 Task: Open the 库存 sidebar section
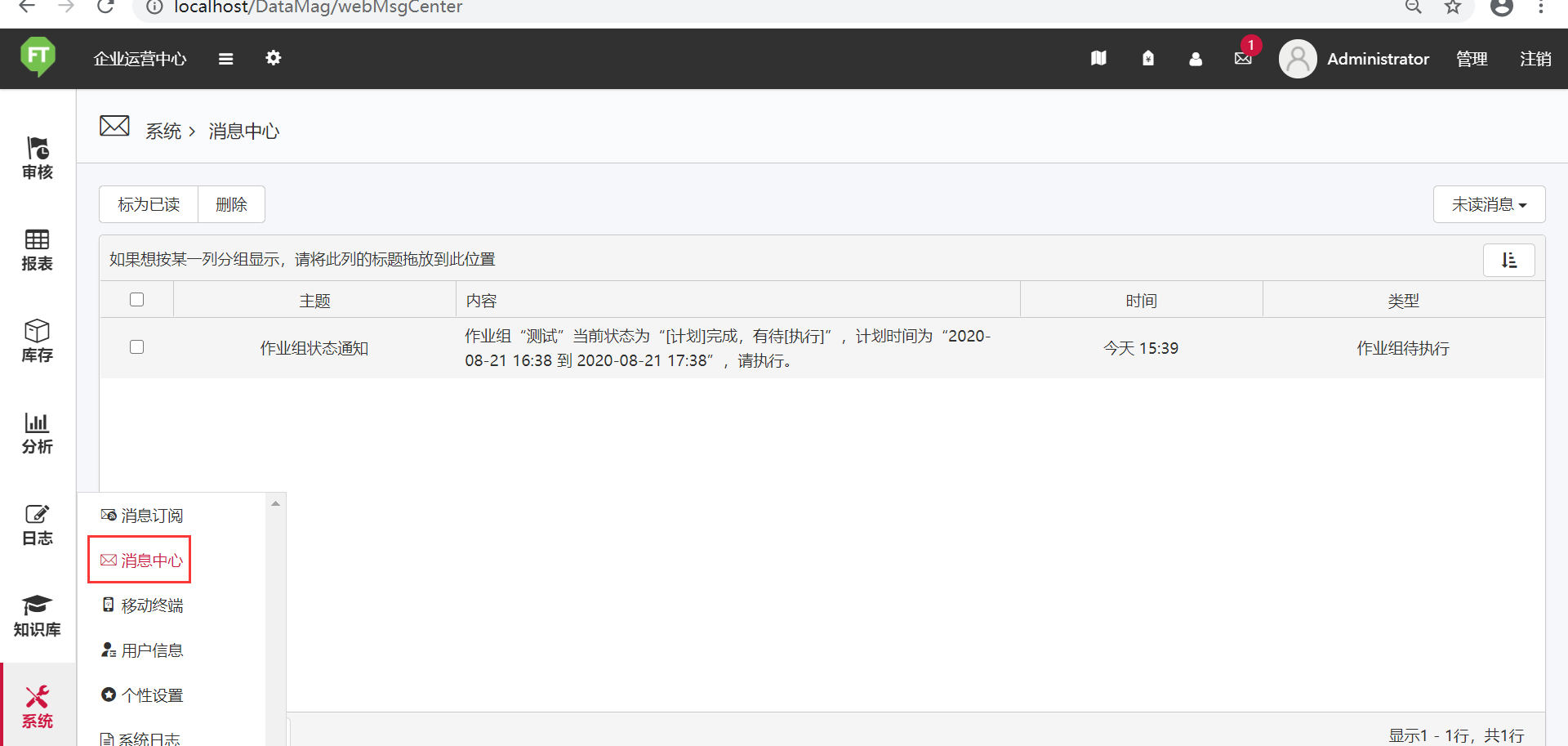(38, 341)
